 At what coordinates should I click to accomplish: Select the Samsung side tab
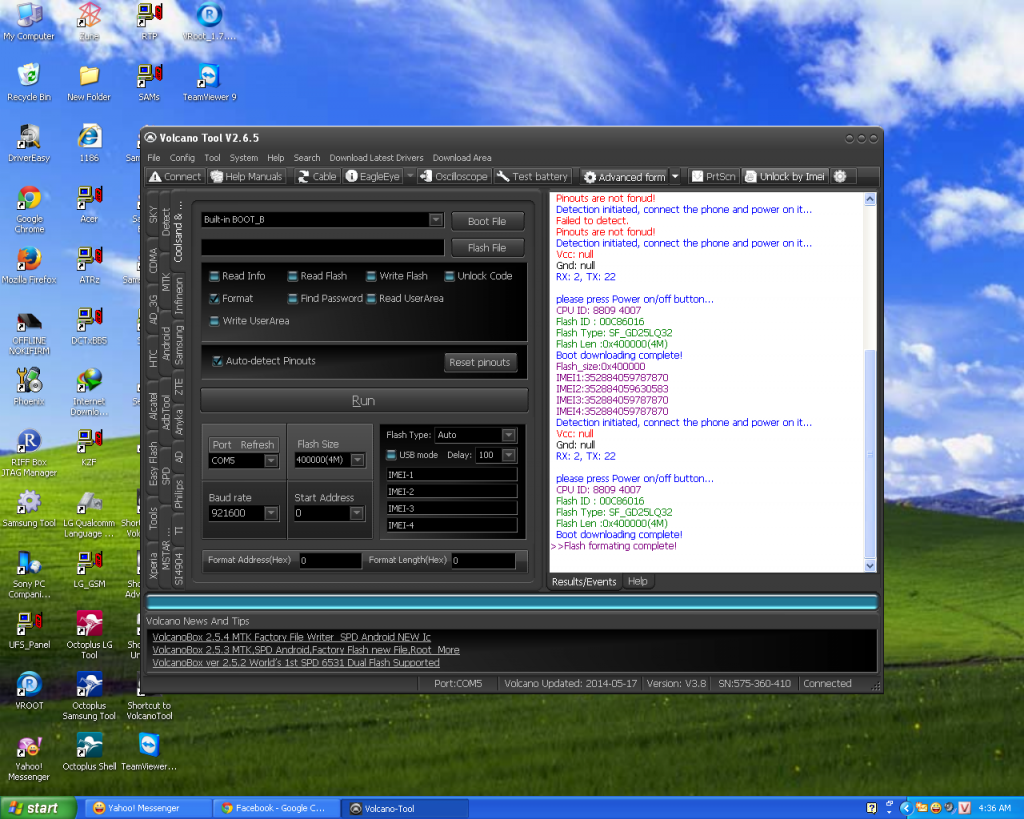coord(179,344)
